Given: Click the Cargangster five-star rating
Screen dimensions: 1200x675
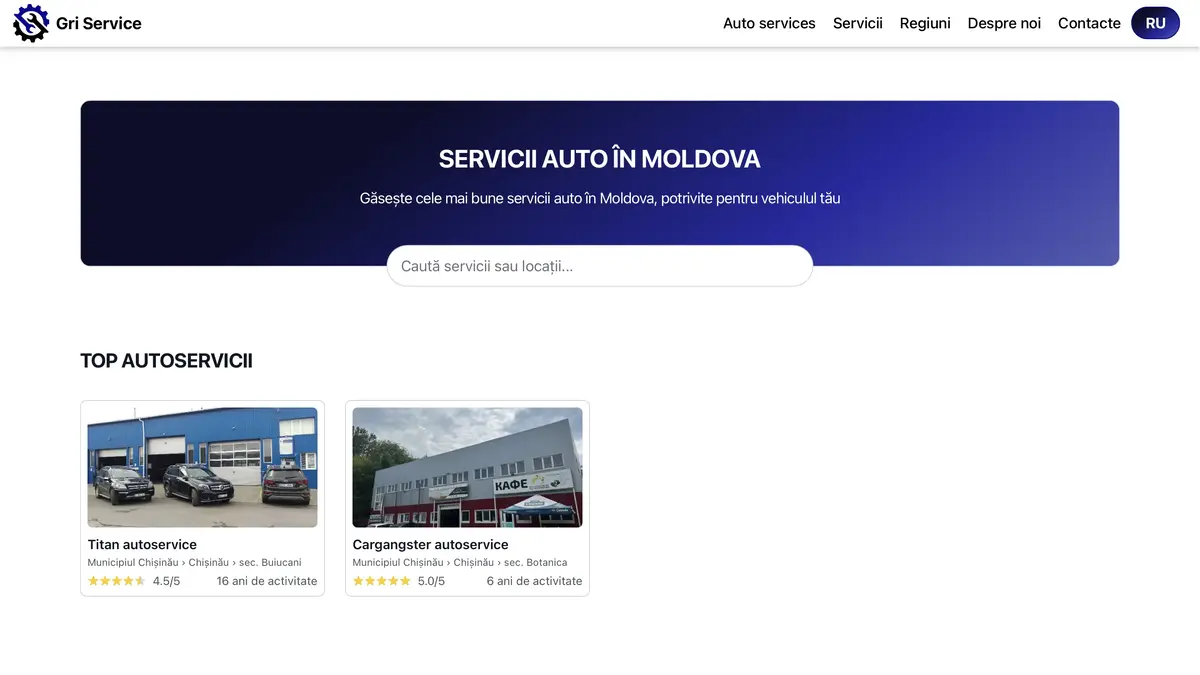Looking at the screenshot, I should click(382, 581).
